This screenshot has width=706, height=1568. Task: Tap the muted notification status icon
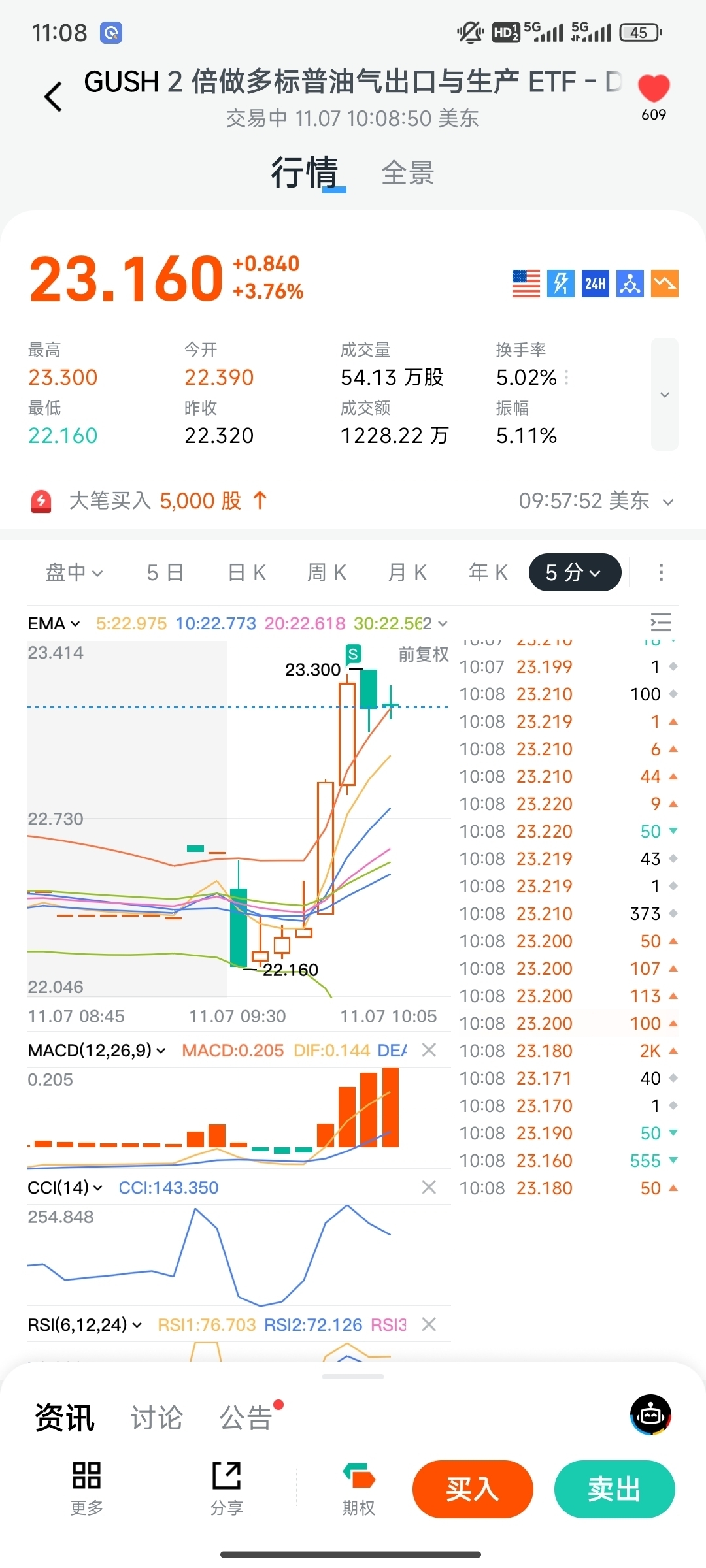(470, 32)
